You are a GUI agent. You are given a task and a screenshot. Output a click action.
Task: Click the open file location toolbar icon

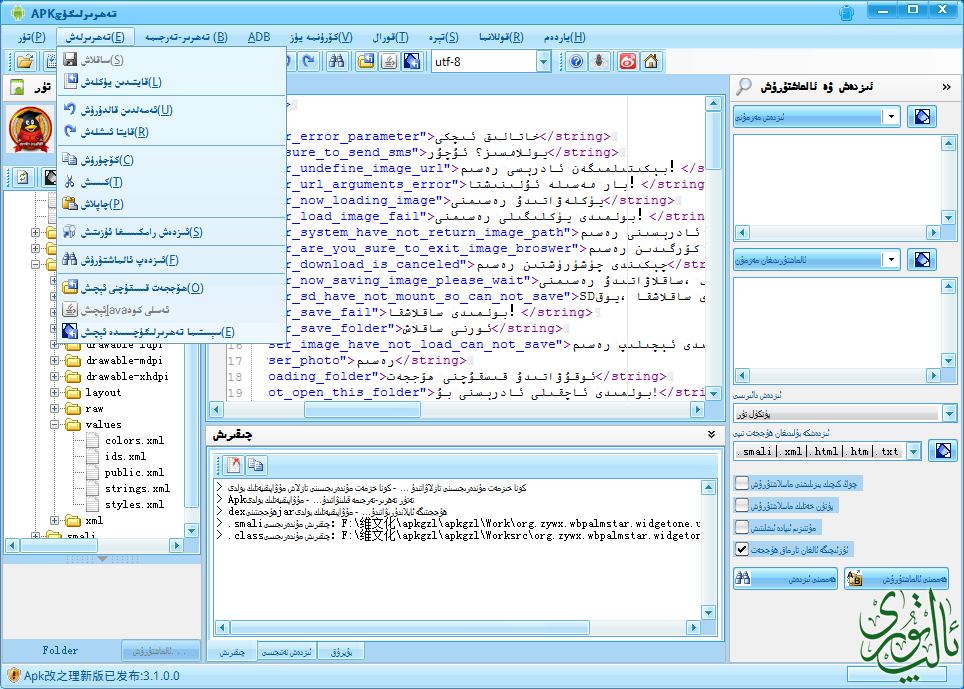click(x=366, y=61)
